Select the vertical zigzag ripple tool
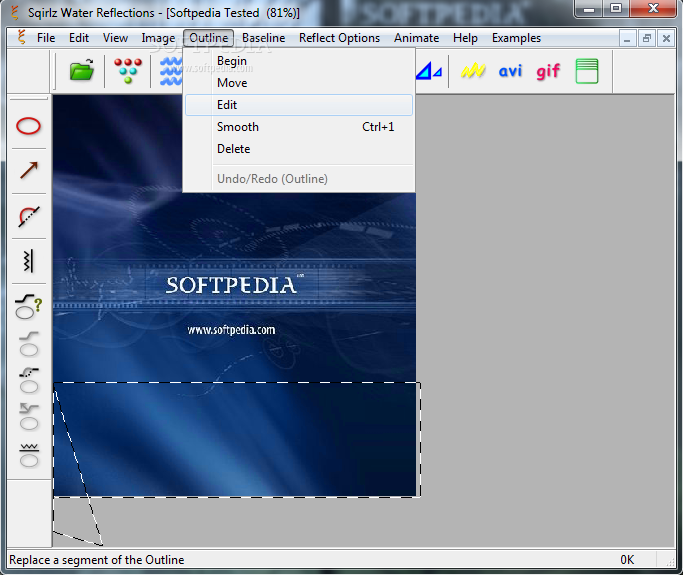The image size is (683, 575). 28,261
